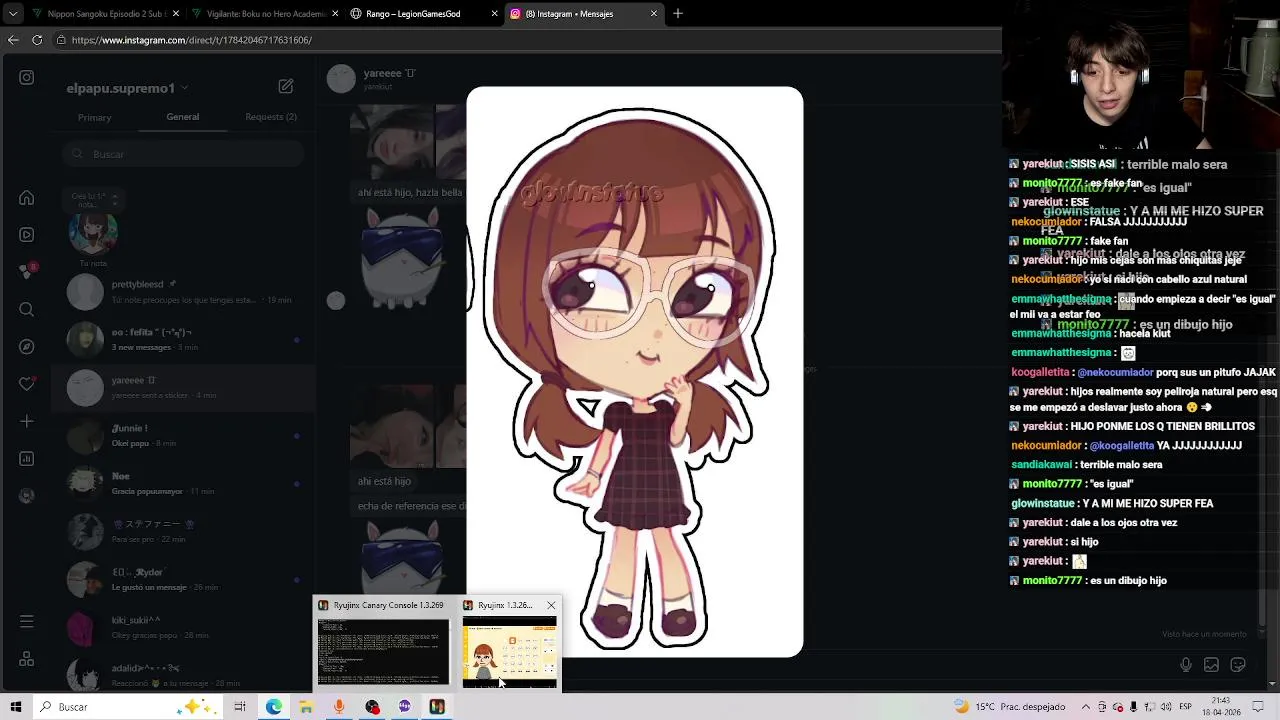Open the More hamburger menu in sidebar
Screen dimensions: 1280x720
pos(27,622)
